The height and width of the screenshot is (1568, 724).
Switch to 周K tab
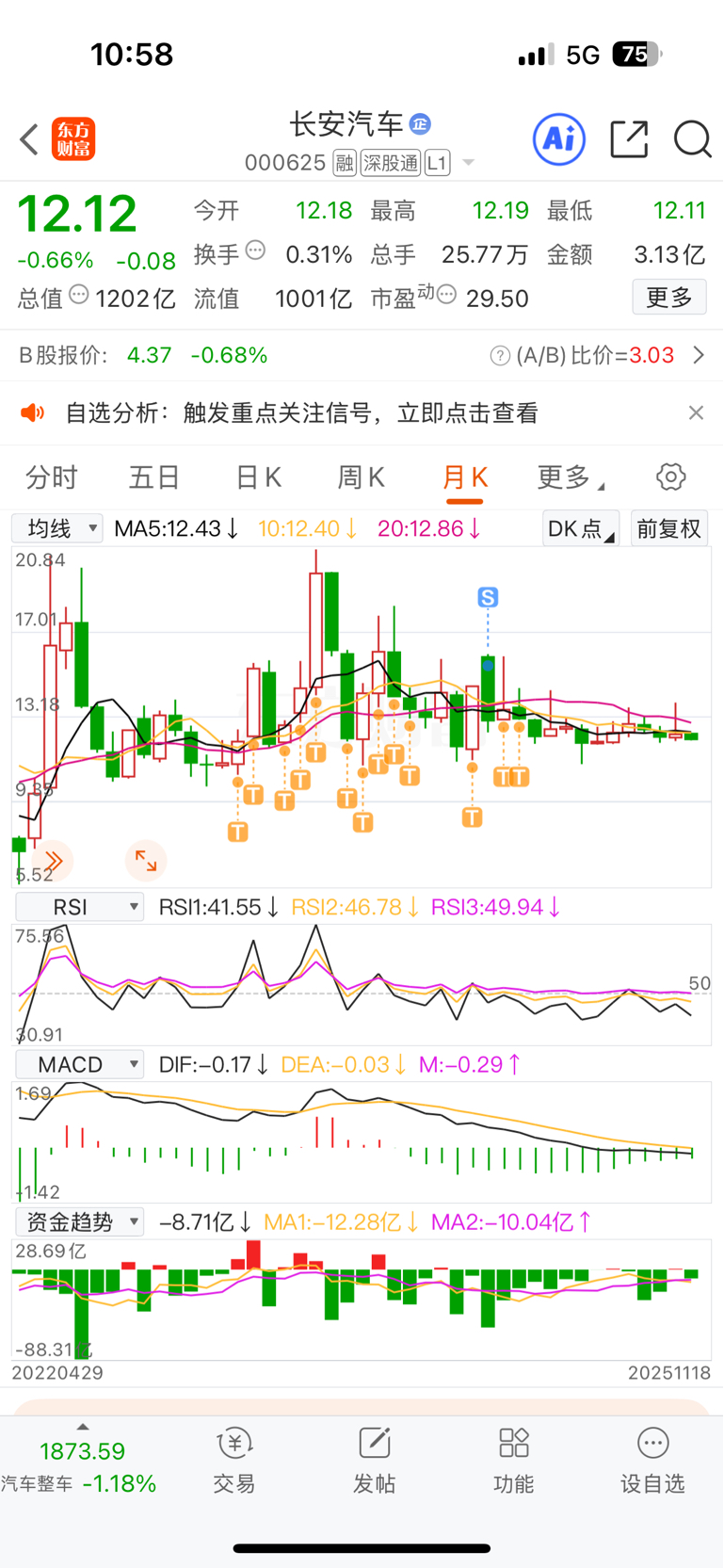pyautogui.click(x=362, y=477)
